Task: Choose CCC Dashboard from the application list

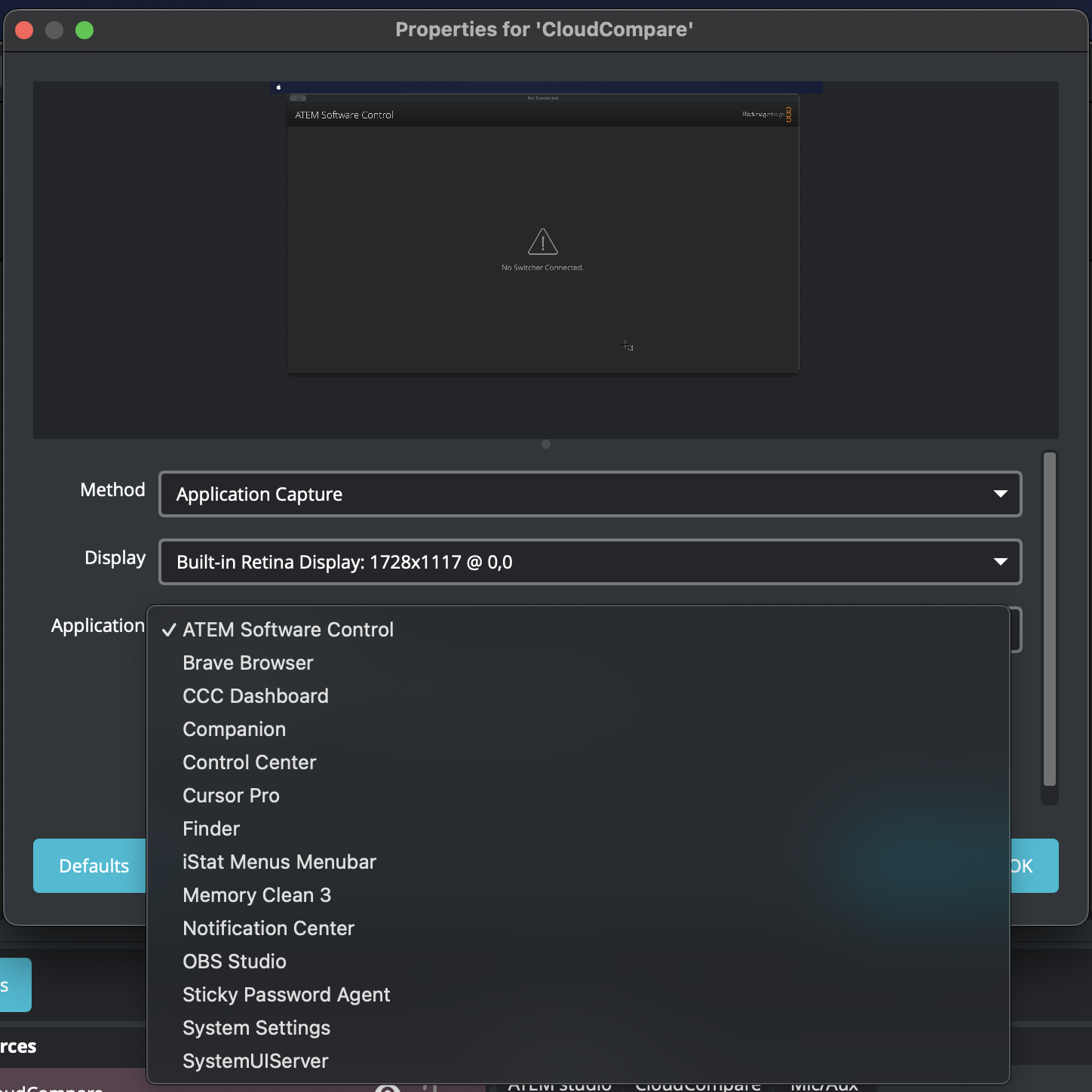Action: click(x=255, y=695)
